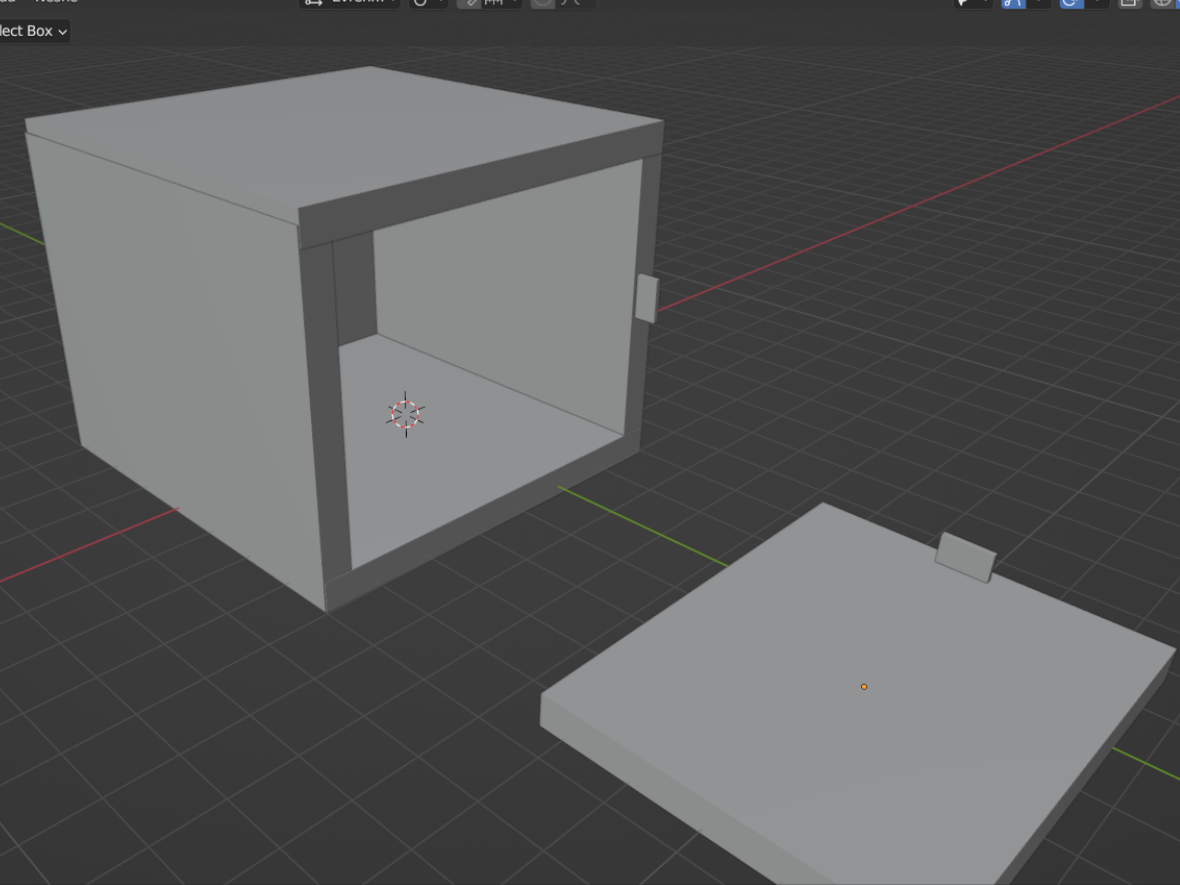The height and width of the screenshot is (885, 1180).
Task: Click the orange origin point on the lid
Action: (864, 686)
